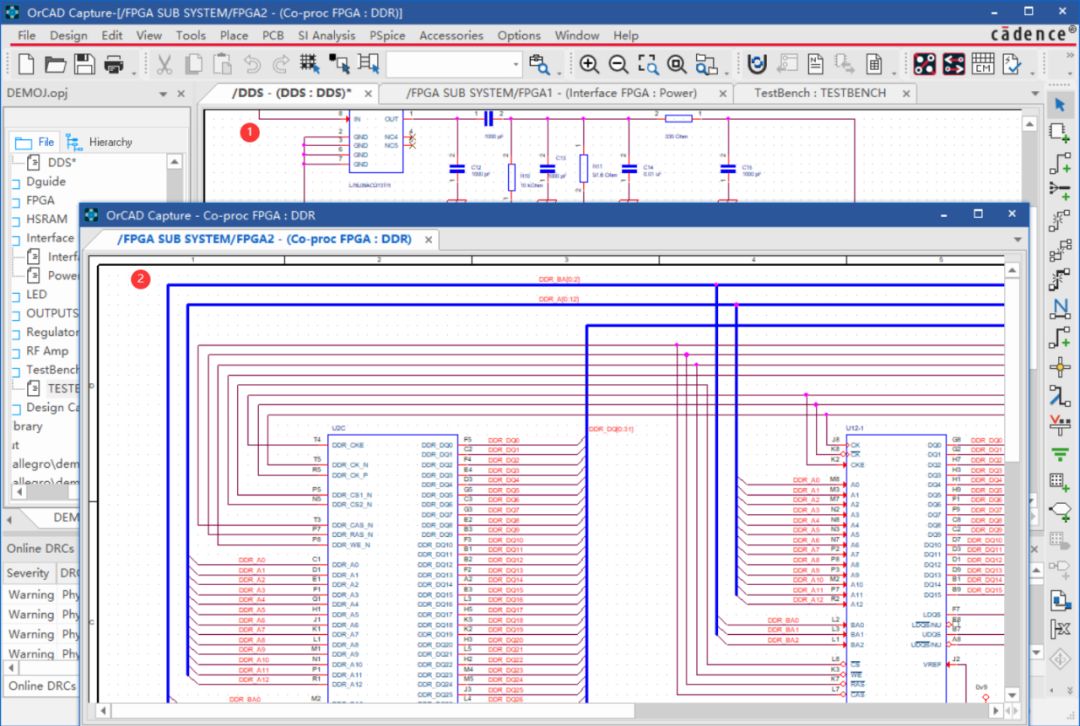Image resolution: width=1080 pixels, height=726 pixels.
Task: Select the HSRAM folder in project tree
Action: pos(47,219)
